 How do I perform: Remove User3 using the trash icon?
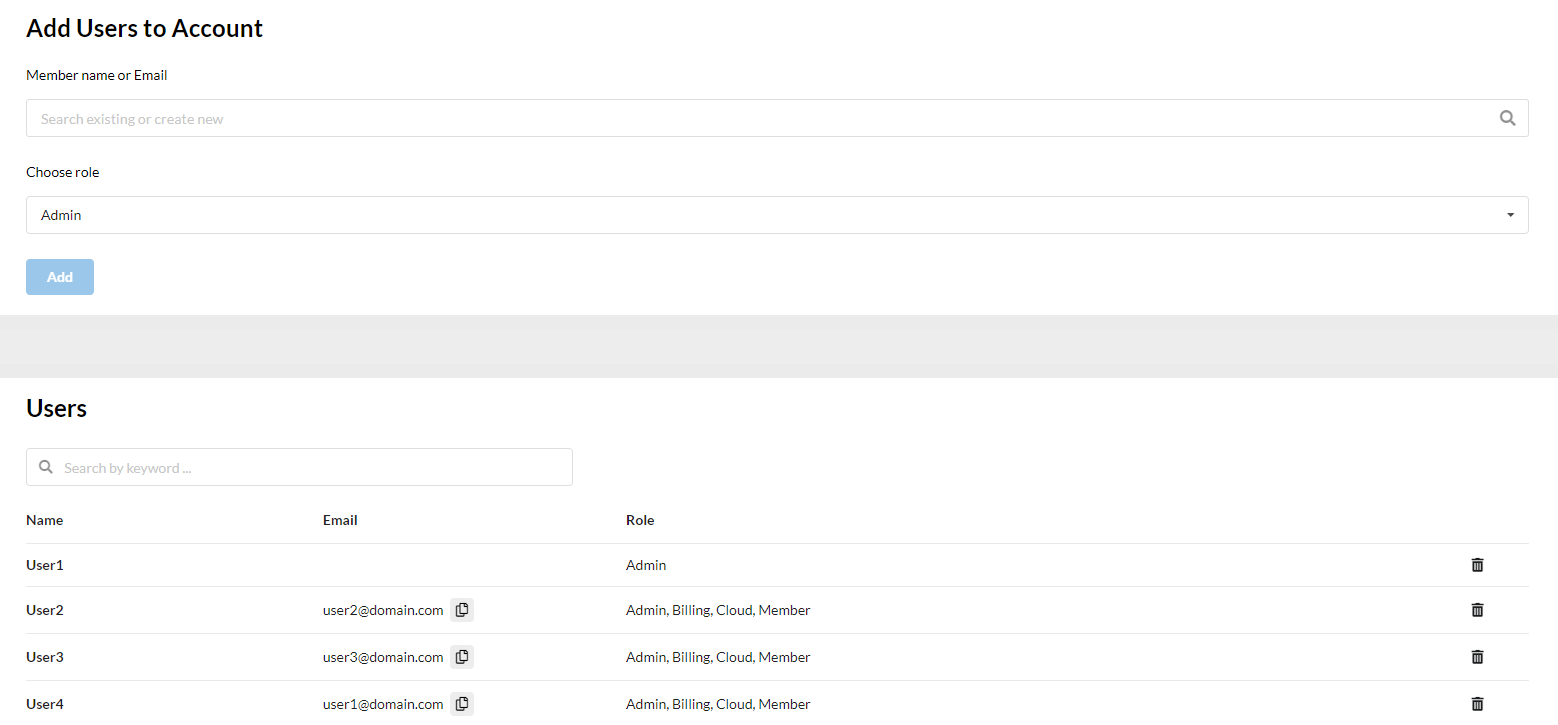[x=1477, y=657]
